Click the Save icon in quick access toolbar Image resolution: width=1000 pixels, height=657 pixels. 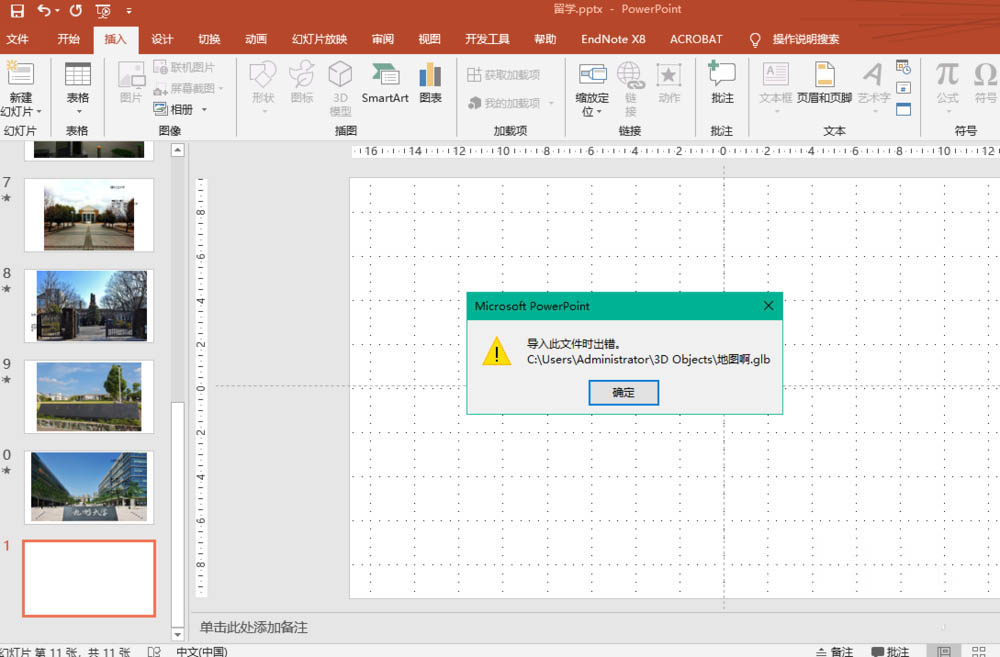[17, 10]
